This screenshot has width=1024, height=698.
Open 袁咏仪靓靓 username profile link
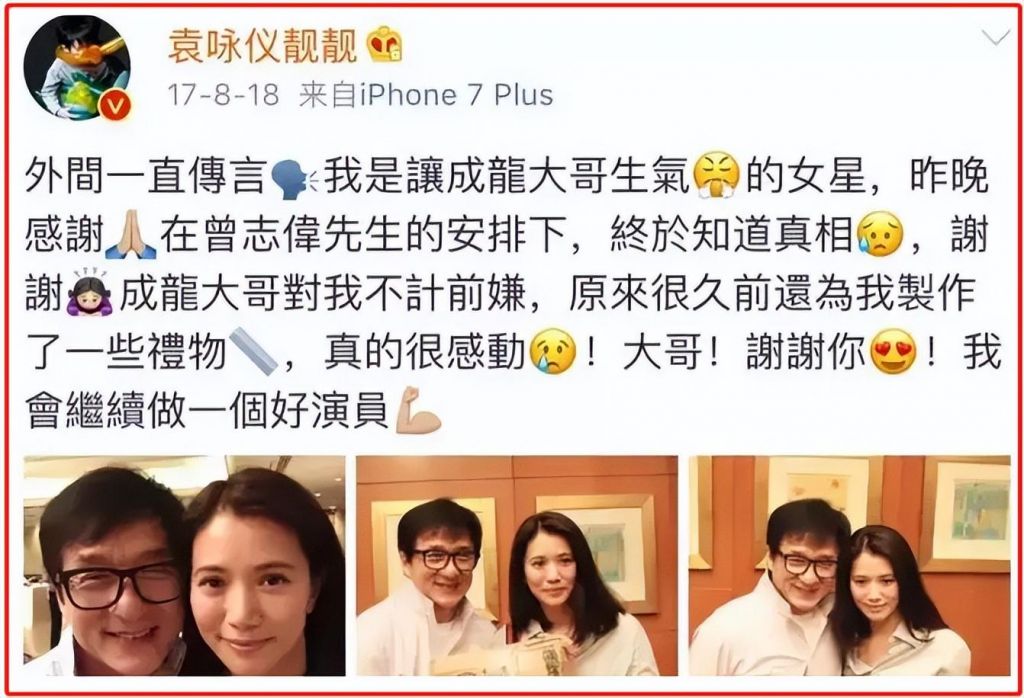[x=263, y=46]
